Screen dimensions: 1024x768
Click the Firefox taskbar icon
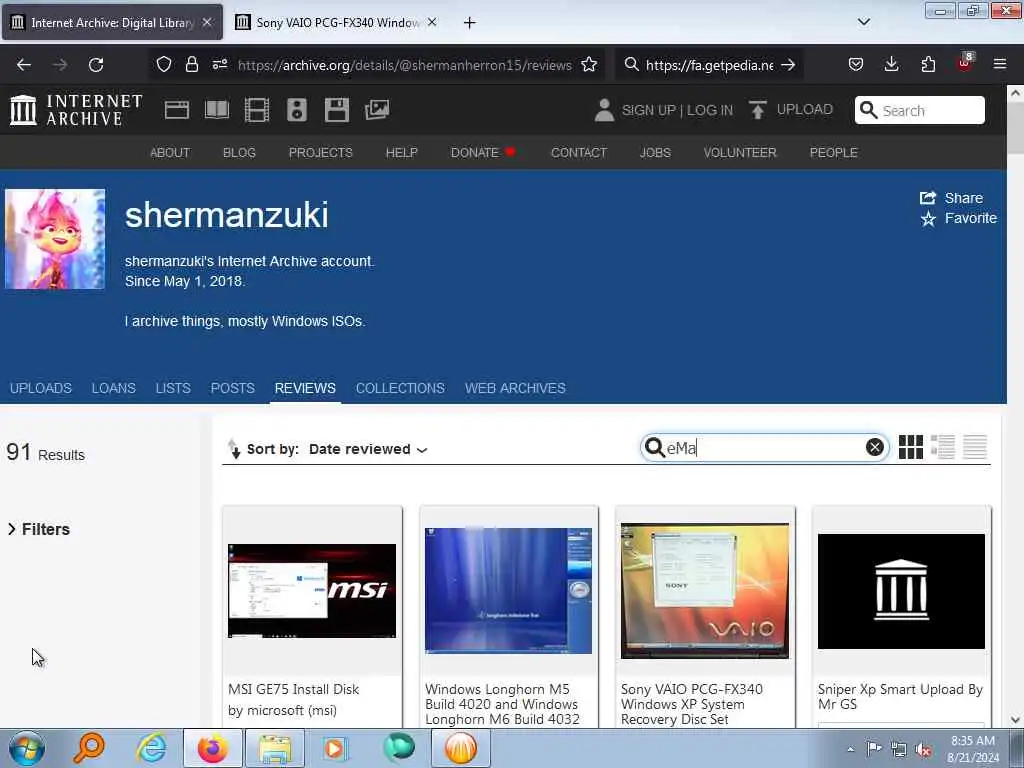tap(212, 748)
